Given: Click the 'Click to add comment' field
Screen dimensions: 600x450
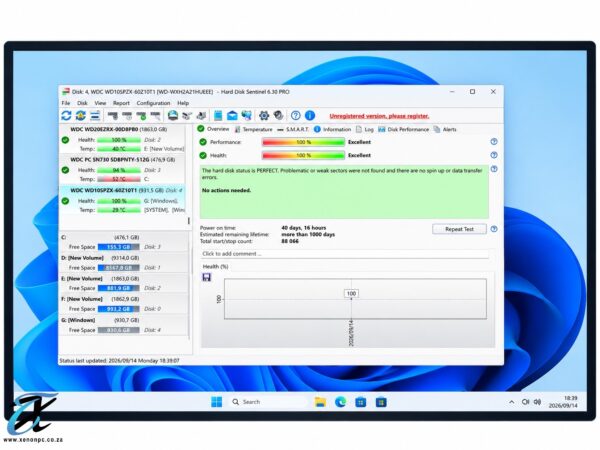Looking at the screenshot, I should (344, 254).
